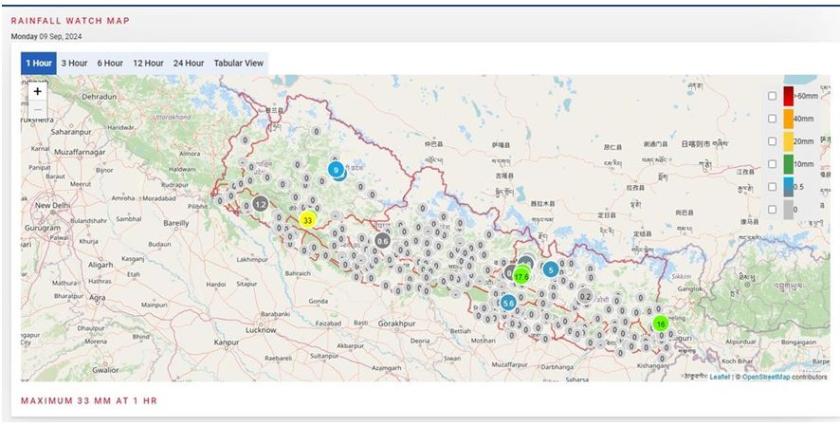
Task: Enable the 40mm rainfall filter checkbox
Action: (x=772, y=119)
